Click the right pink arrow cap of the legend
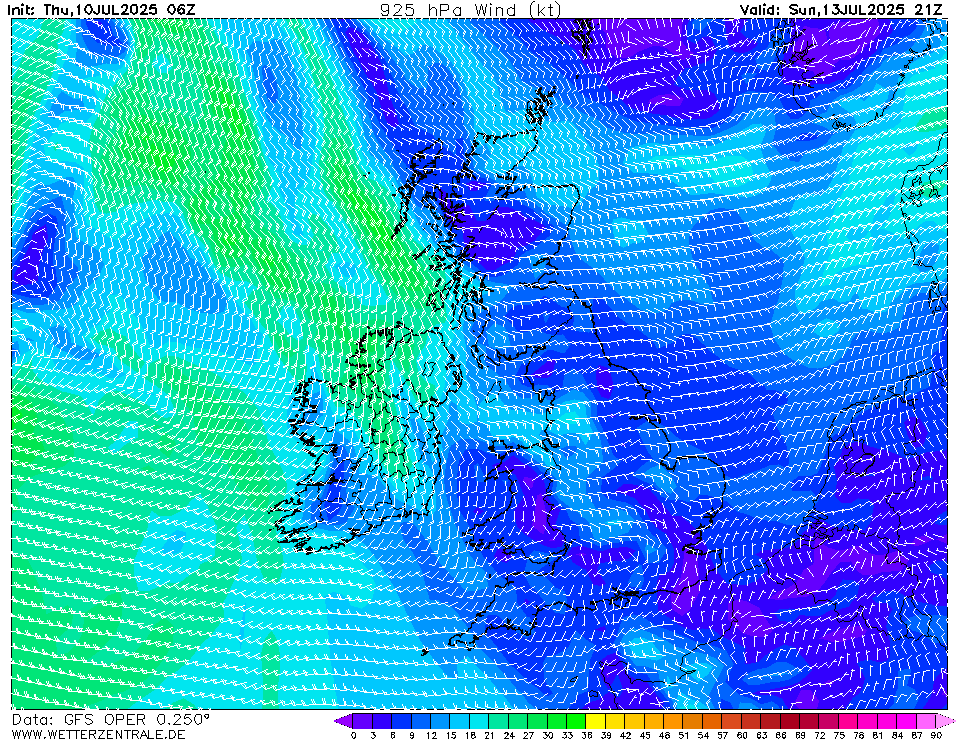 pos(945,720)
